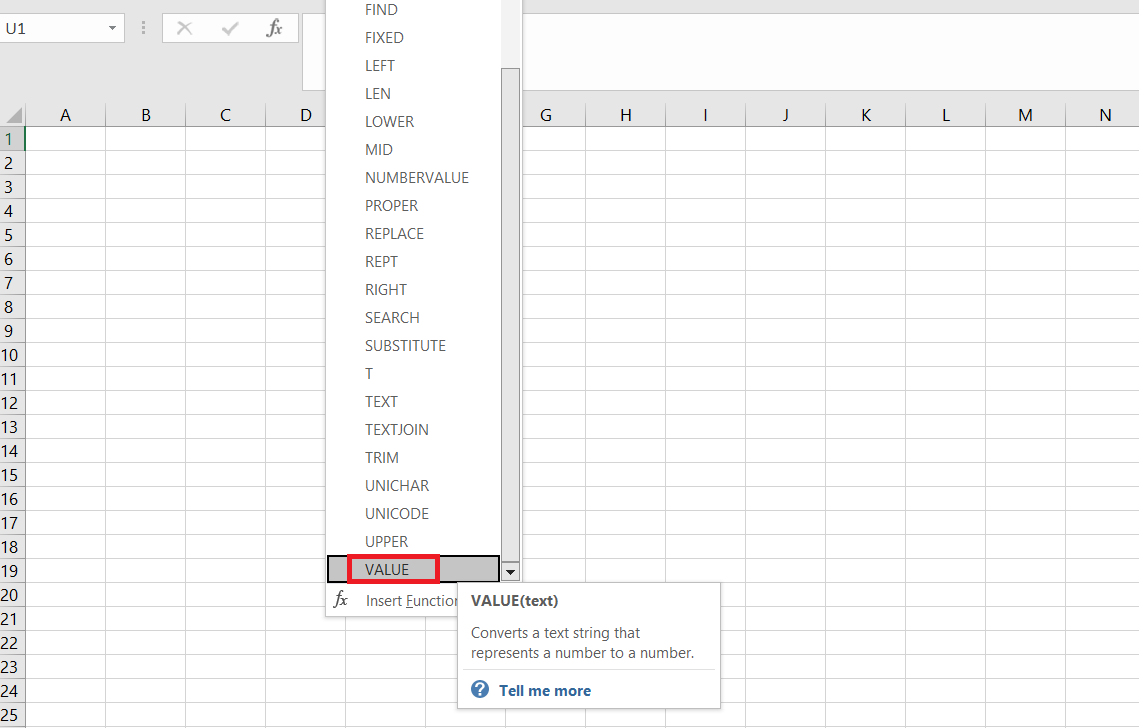
Task: Select the FIND function
Action: [x=381, y=9]
